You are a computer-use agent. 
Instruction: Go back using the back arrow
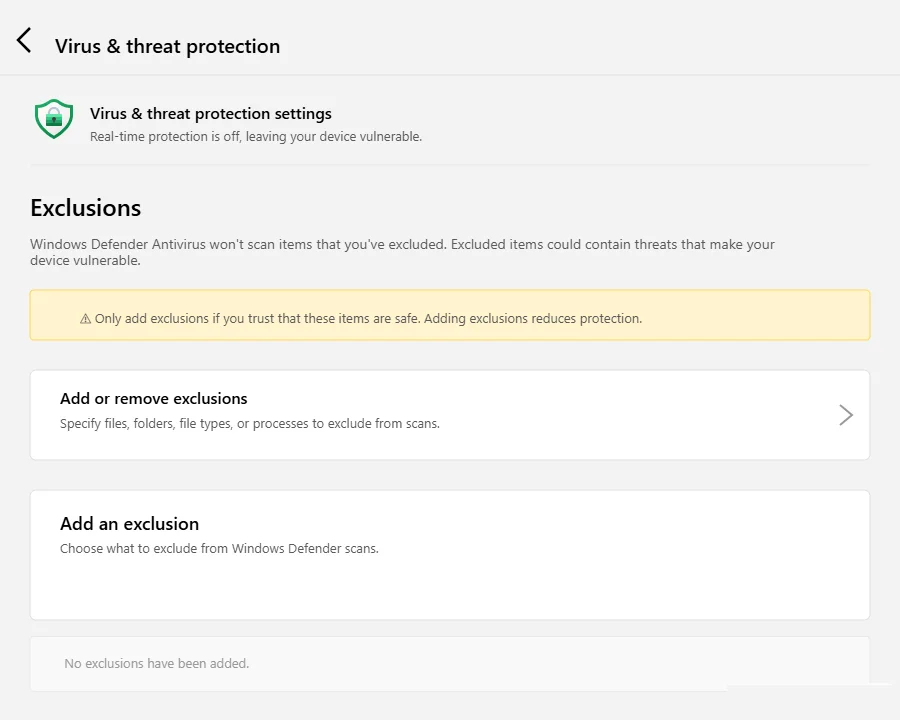(x=24, y=41)
